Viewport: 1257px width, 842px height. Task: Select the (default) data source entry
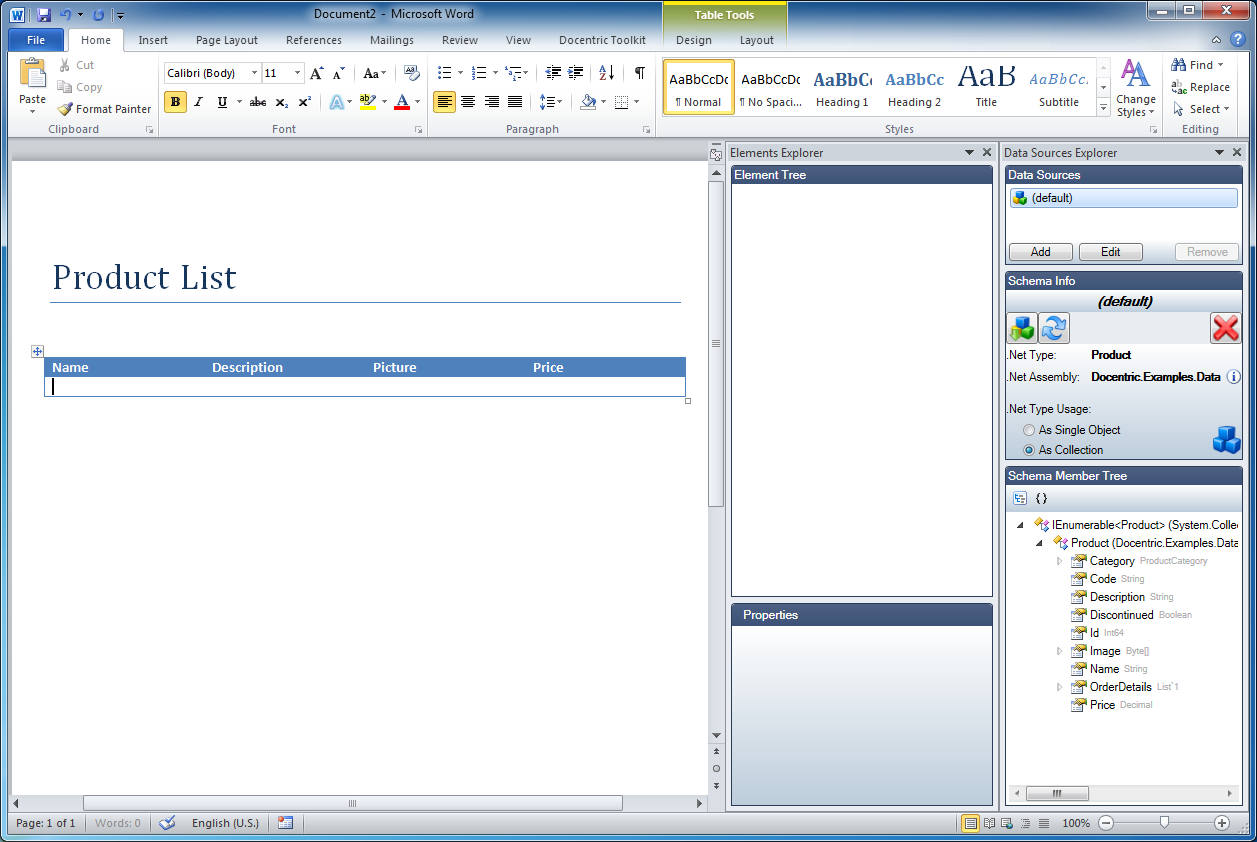click(1123, 198)
